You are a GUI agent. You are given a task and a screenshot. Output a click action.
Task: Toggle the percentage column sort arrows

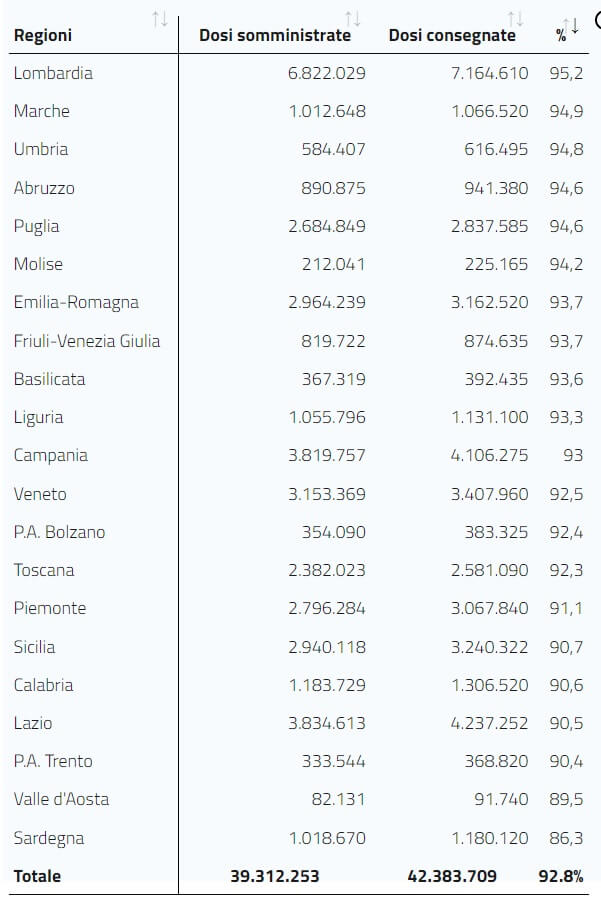click(x=571, y=26)
